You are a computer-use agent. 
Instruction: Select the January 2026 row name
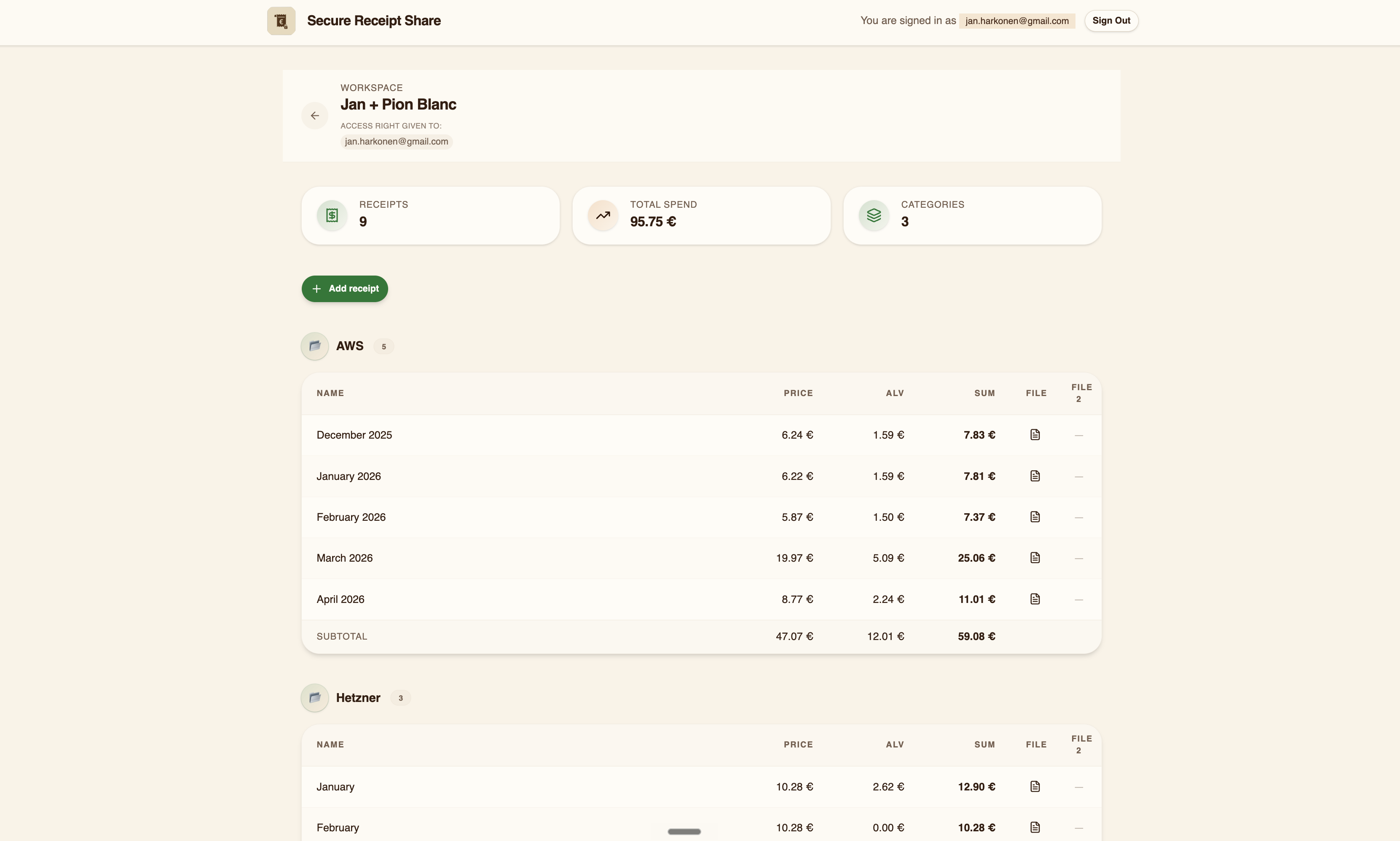(349, 476)
